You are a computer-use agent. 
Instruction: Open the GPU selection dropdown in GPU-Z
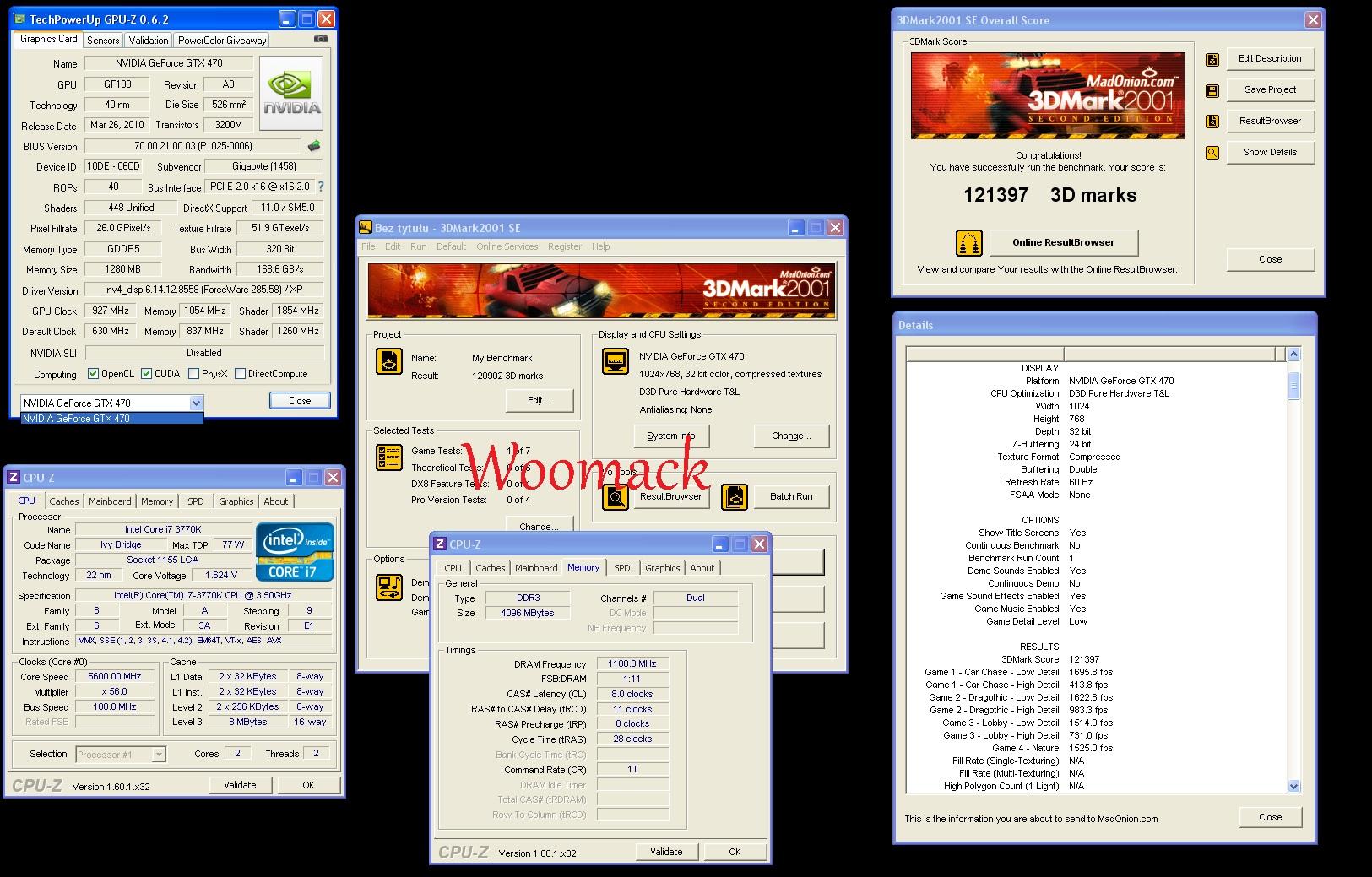tap(196, 403)
